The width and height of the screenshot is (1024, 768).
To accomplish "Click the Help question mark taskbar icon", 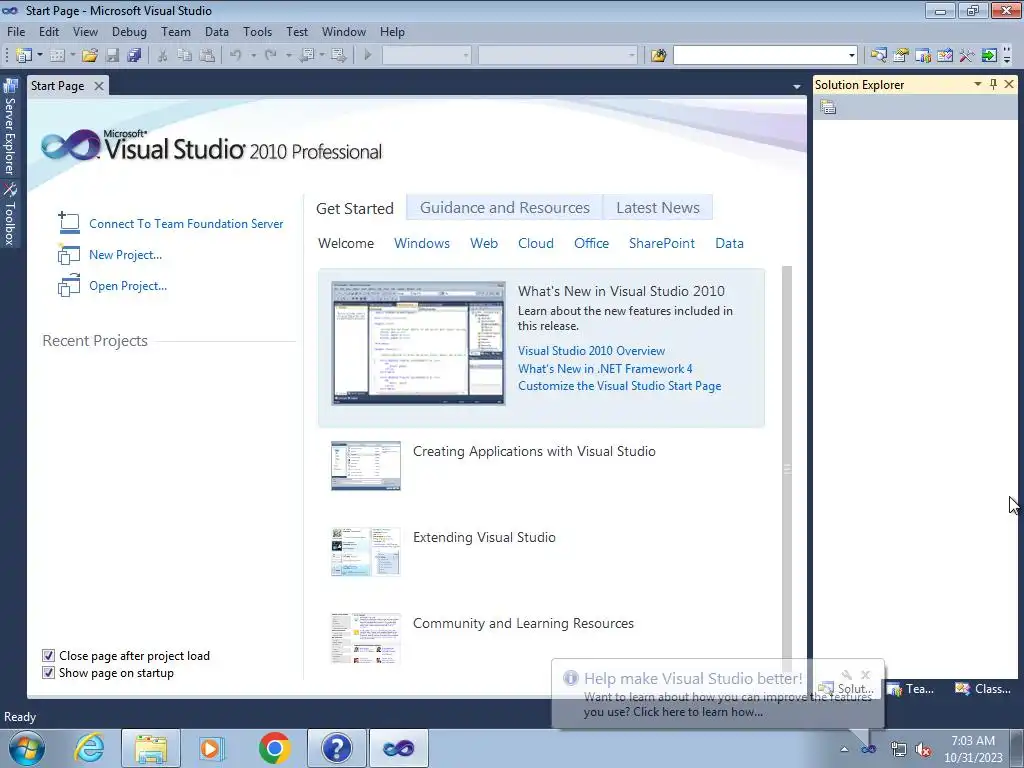I will click(336, 748).
